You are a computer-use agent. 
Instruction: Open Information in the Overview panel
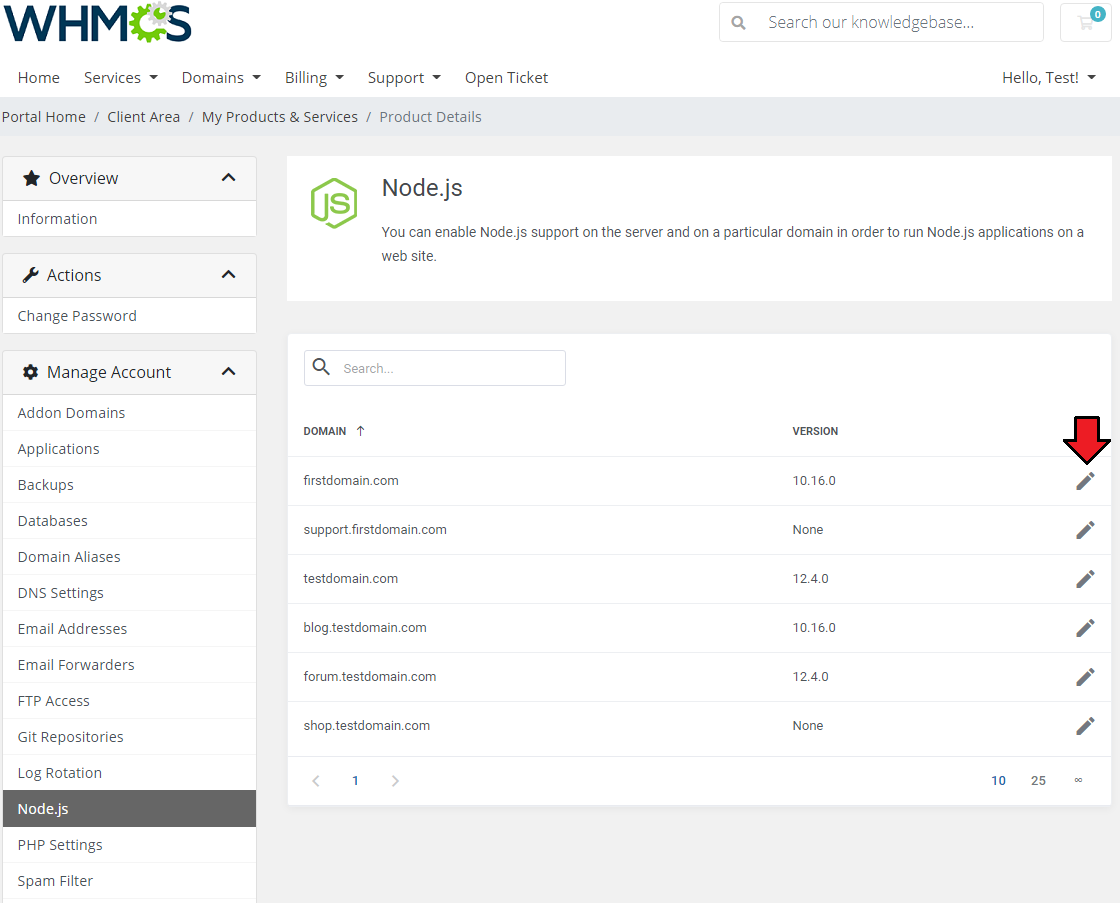[x=129, y=219]
